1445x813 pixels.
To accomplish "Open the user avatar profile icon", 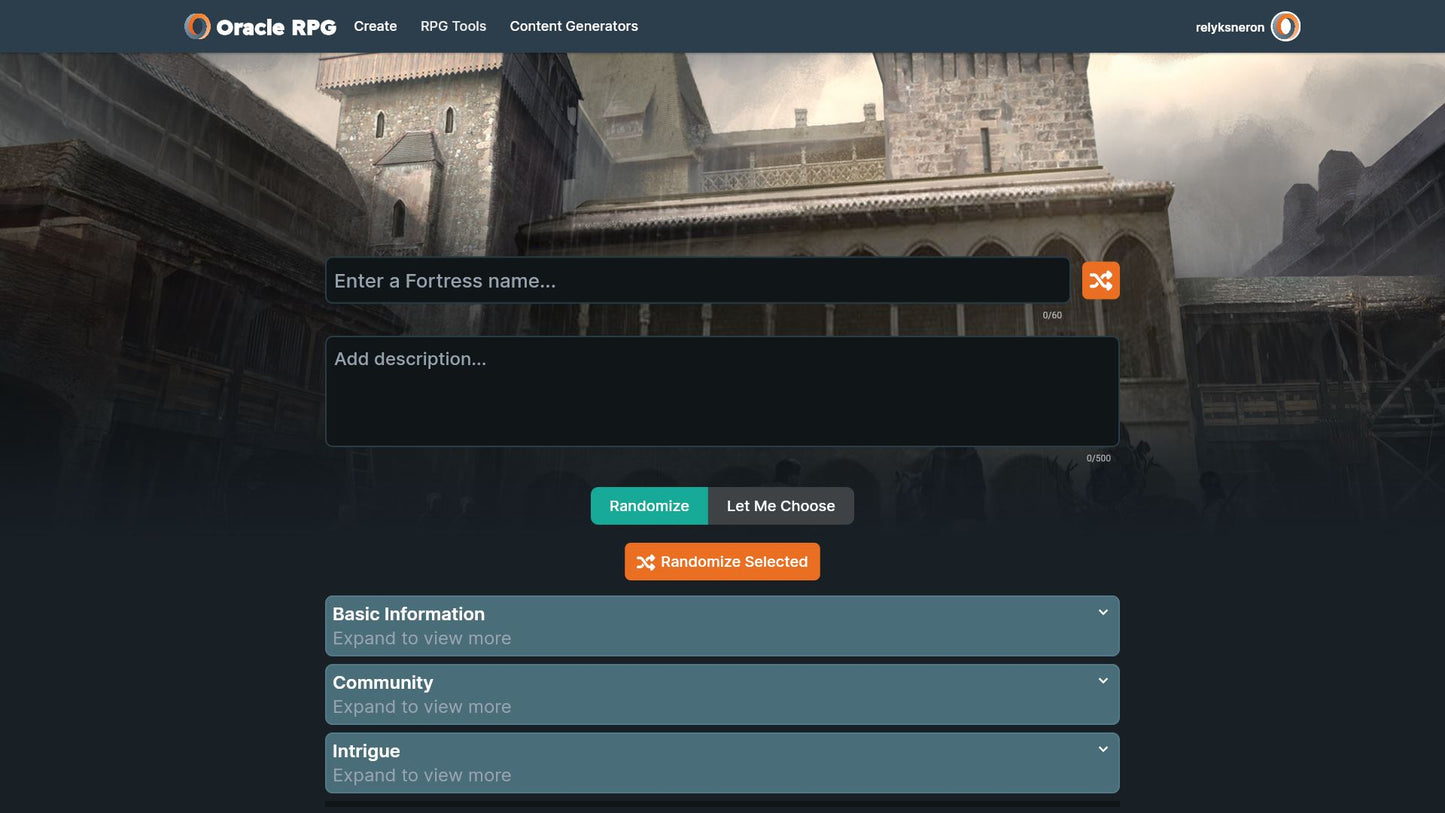I will point(1285,27).
